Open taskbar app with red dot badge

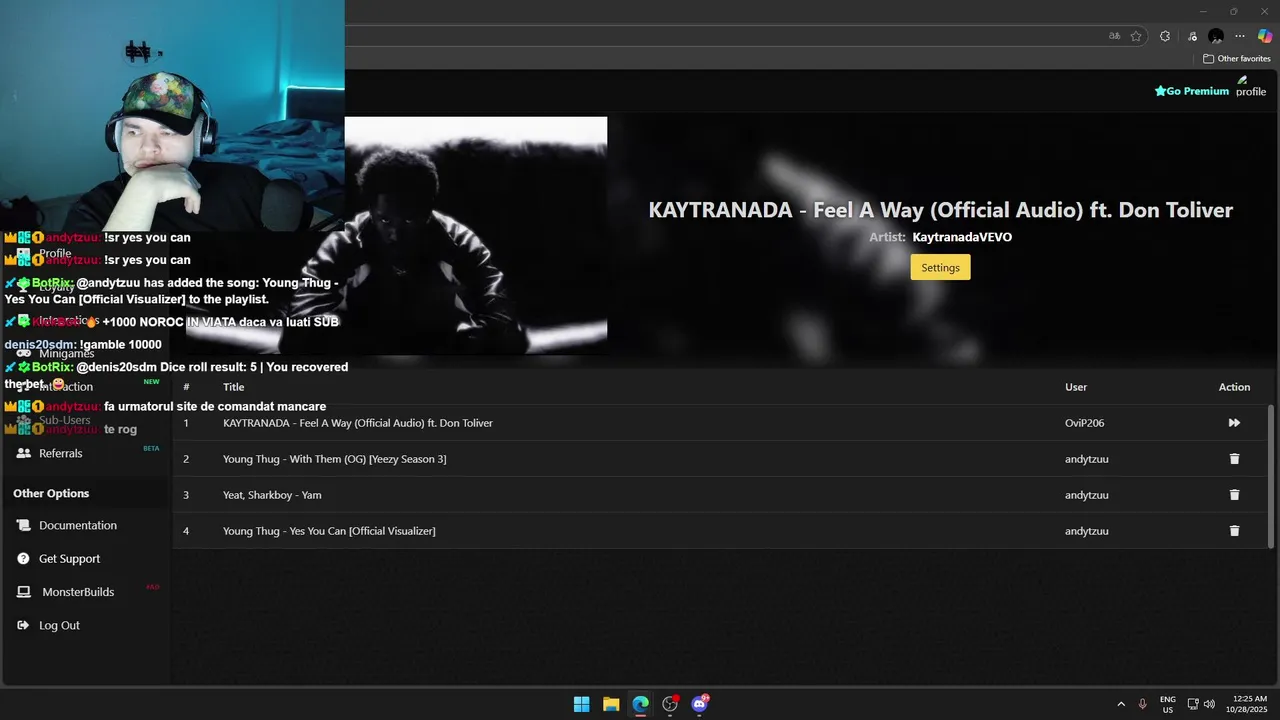[671, 704]
